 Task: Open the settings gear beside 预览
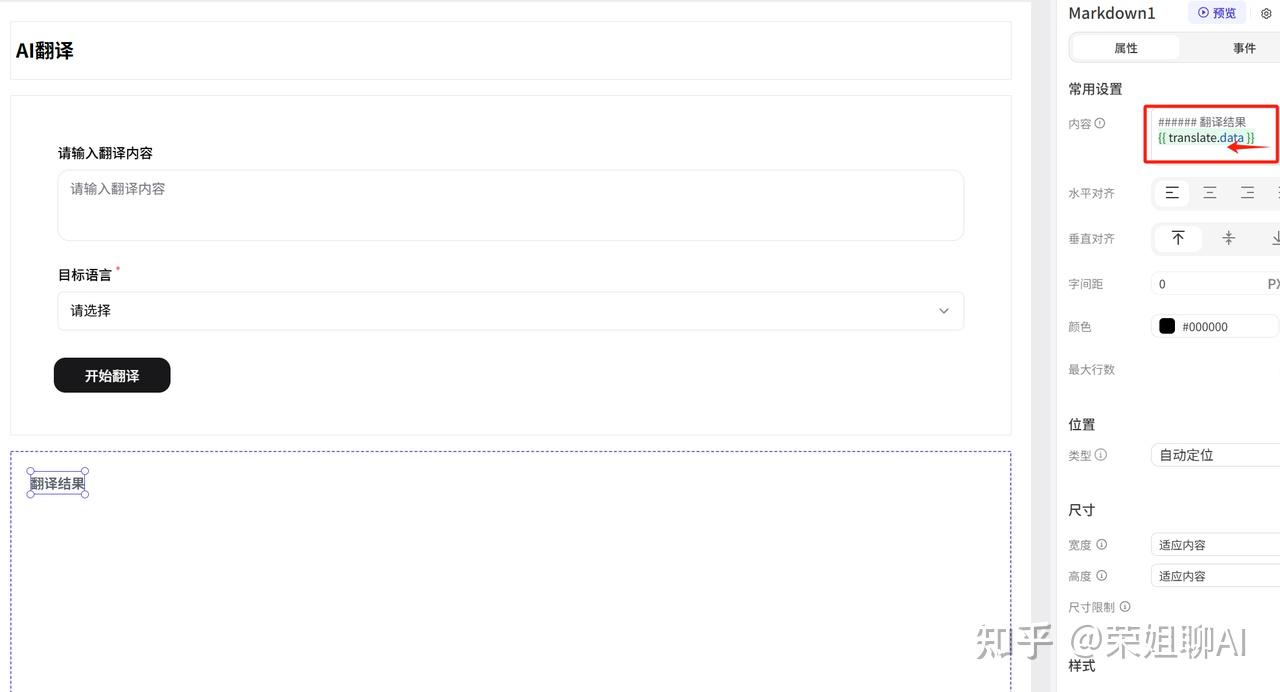tap(1266, 14)
